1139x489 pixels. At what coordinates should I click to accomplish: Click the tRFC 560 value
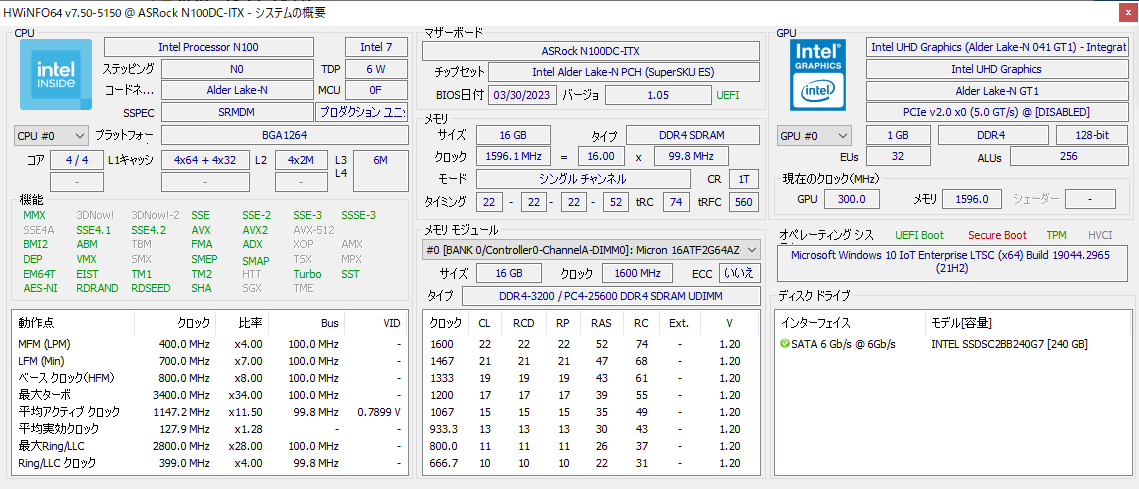tap(743, 202)
